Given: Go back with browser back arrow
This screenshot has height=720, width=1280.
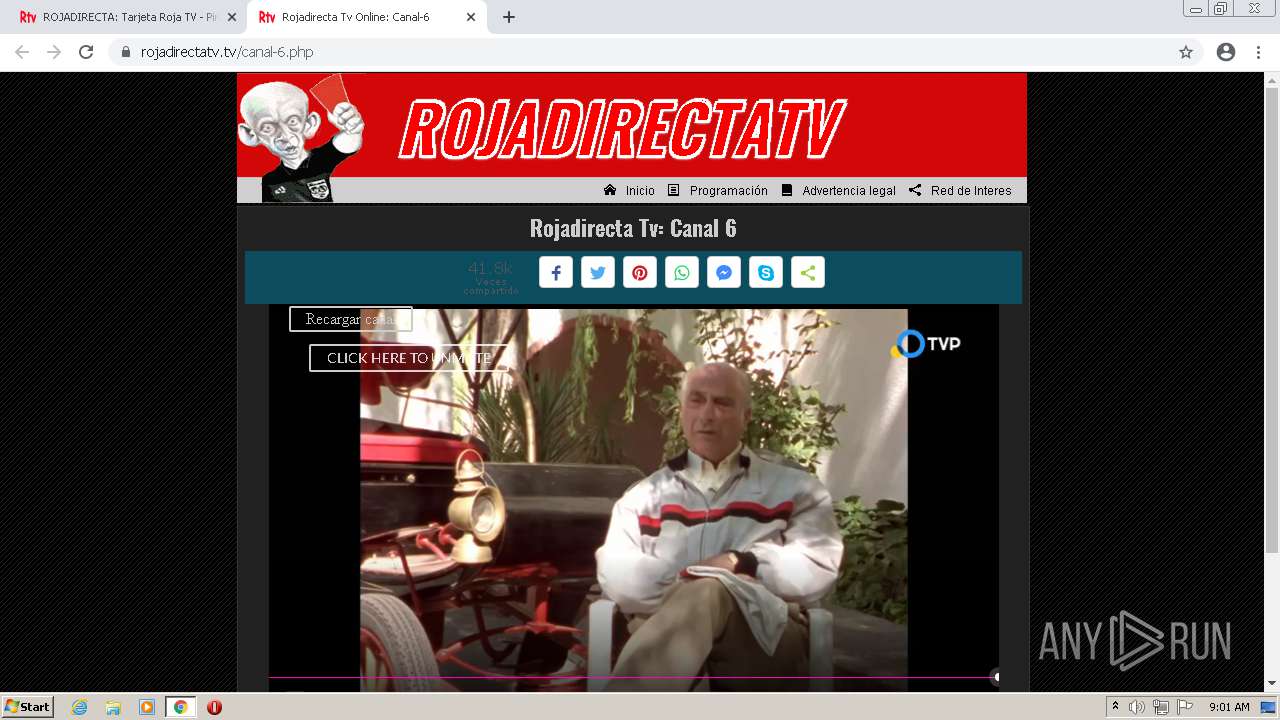Looking at the screenshot, I should (x=22, y=52).
